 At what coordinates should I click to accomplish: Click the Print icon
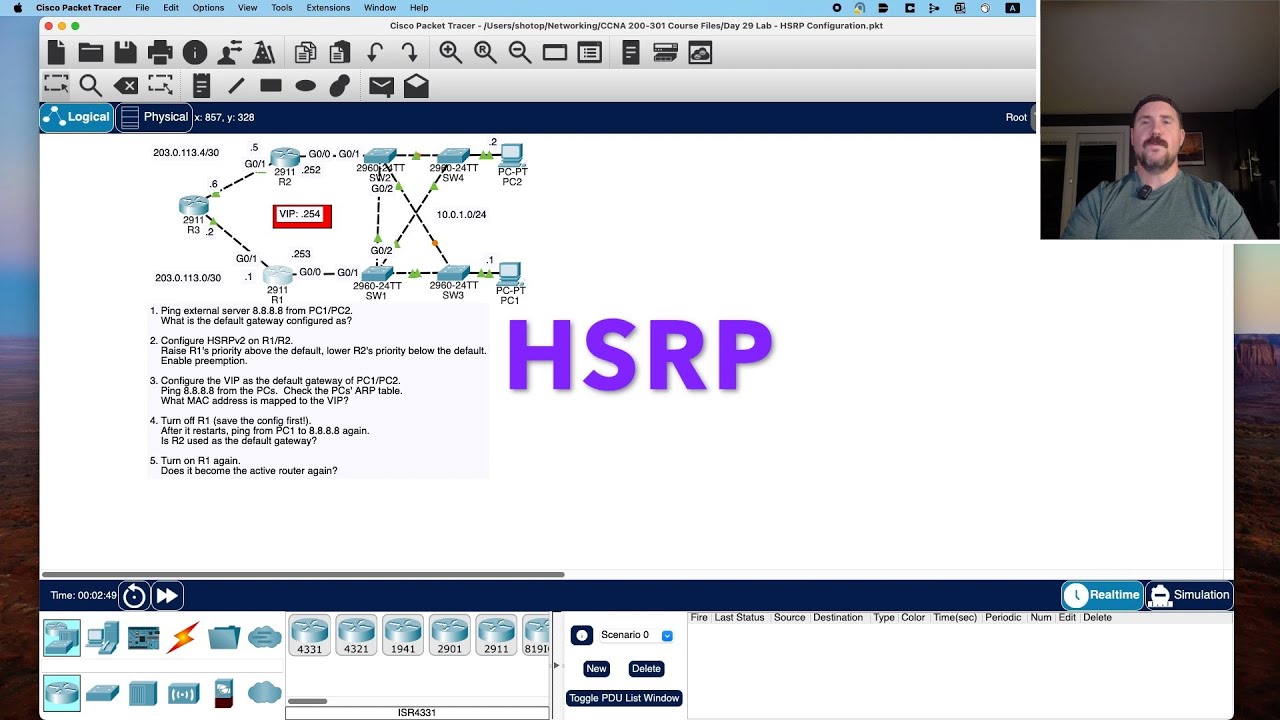click(160, 53)
